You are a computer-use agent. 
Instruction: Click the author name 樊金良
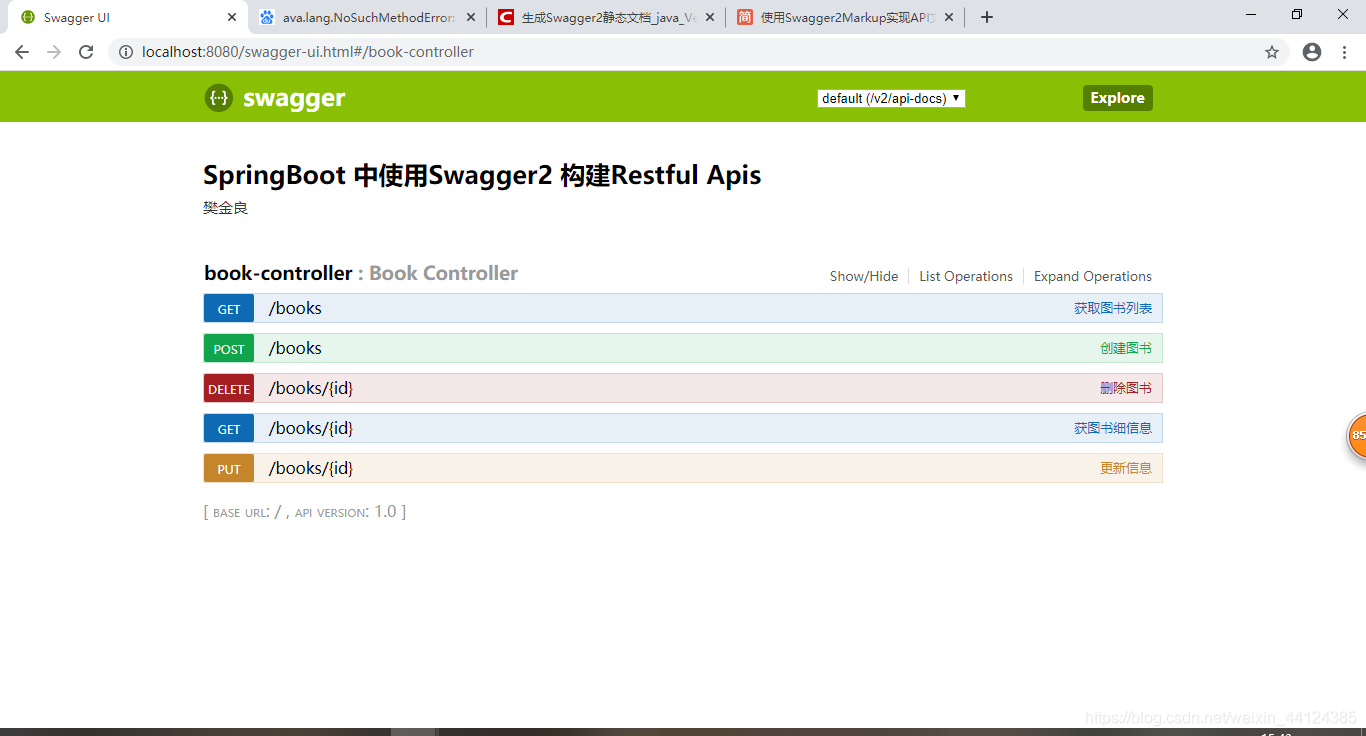[225, 208]
